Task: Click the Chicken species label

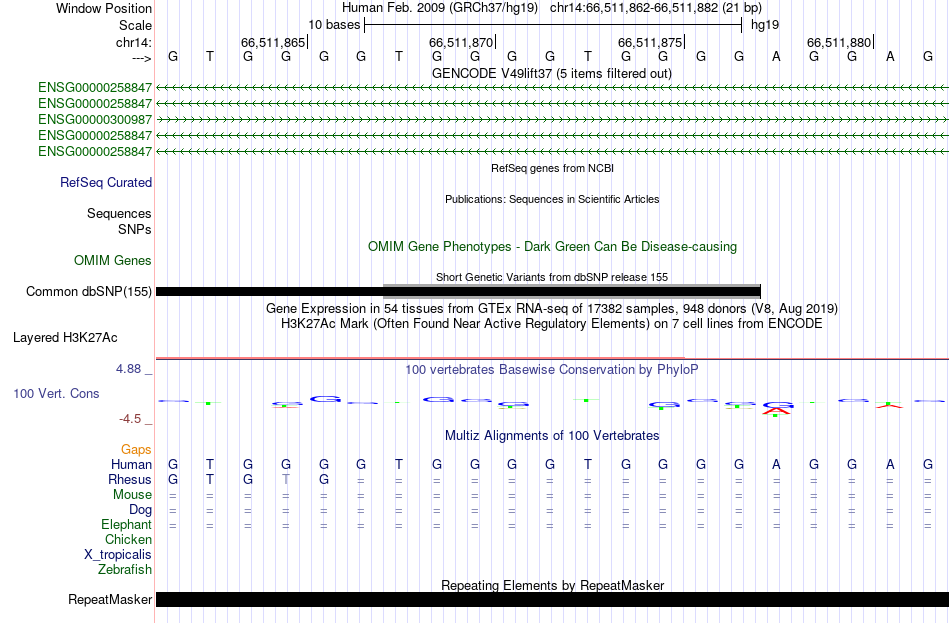Action: [x=128, y=539]
